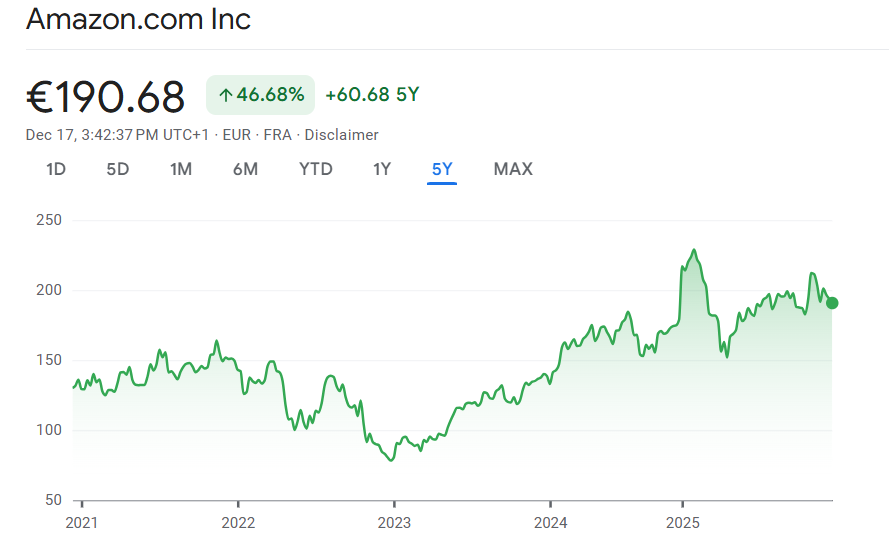Open the 1Y chart view
The height and width of the screenshot is (536, 889).
click(x=382, y=169)
